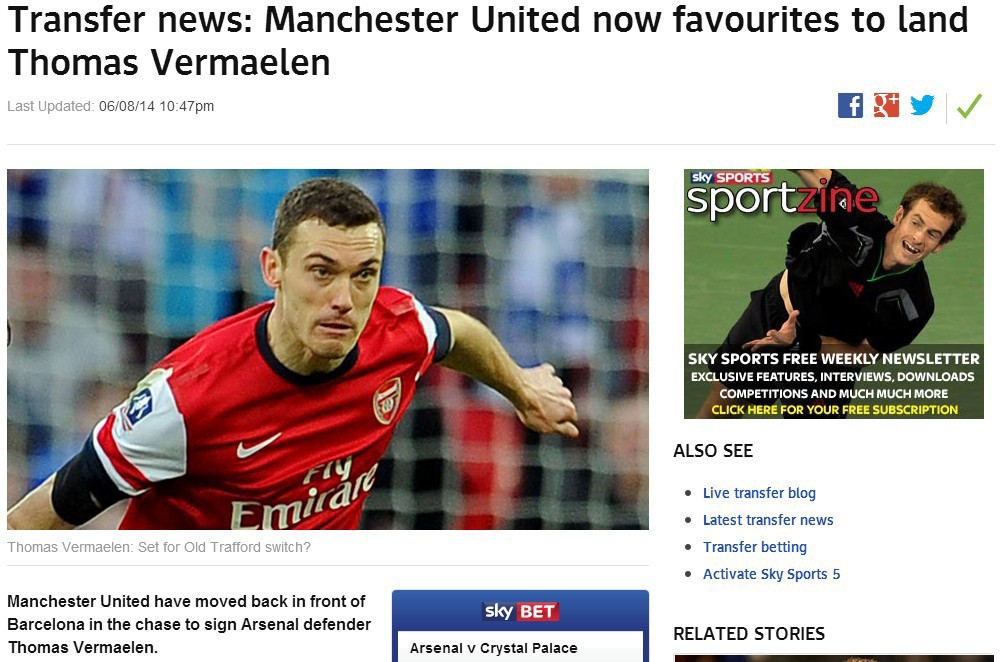The width and height of the screenshot is (1003, 662).
Task: Click the article headline about Vermaelen
Action: 488,40
